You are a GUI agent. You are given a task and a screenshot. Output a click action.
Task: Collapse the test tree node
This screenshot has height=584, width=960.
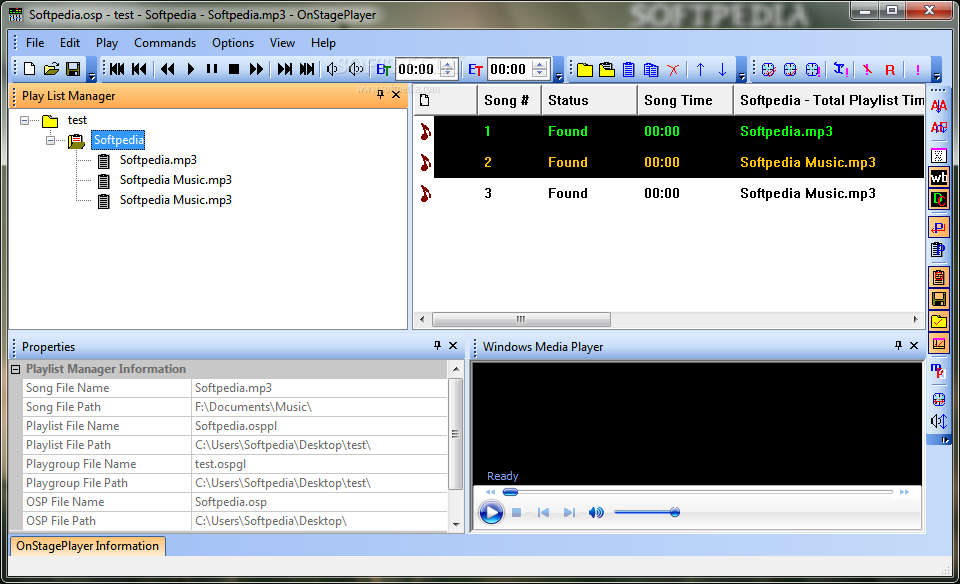24,120
